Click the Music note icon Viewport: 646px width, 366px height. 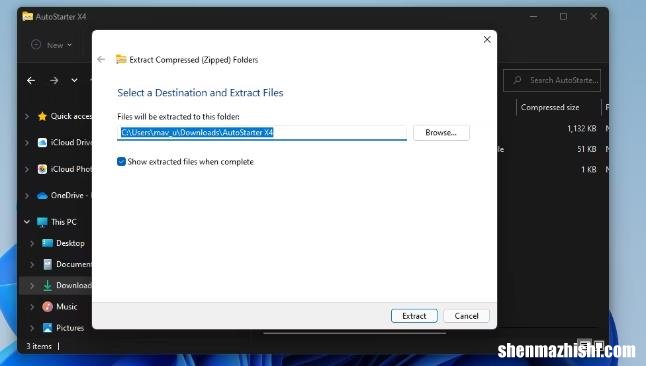click(47, 307)
